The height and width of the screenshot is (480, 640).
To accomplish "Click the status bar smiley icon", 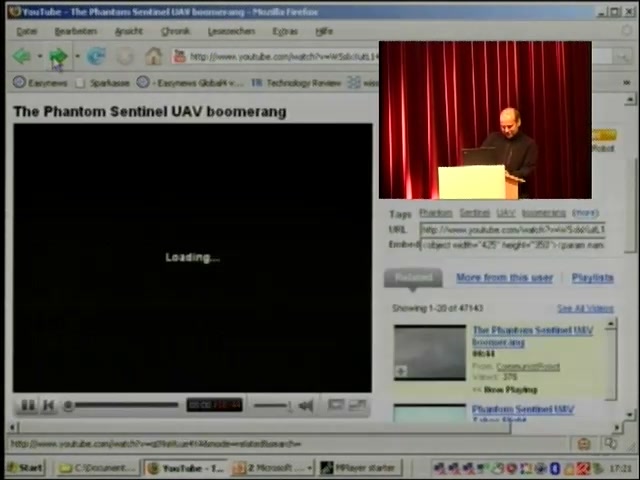I will [x=584, y=444].
